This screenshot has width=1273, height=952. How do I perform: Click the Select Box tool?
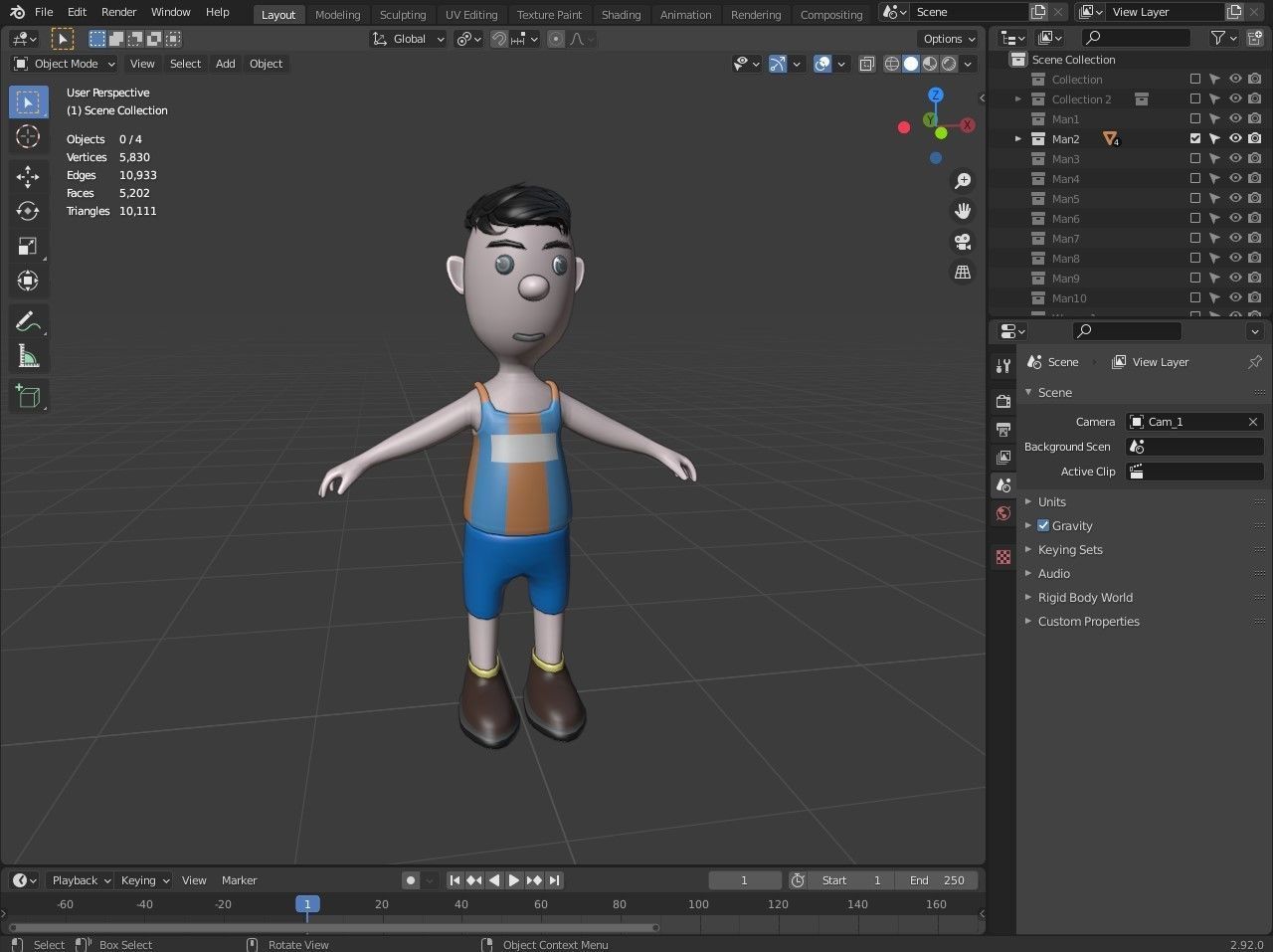pos(28,101)
